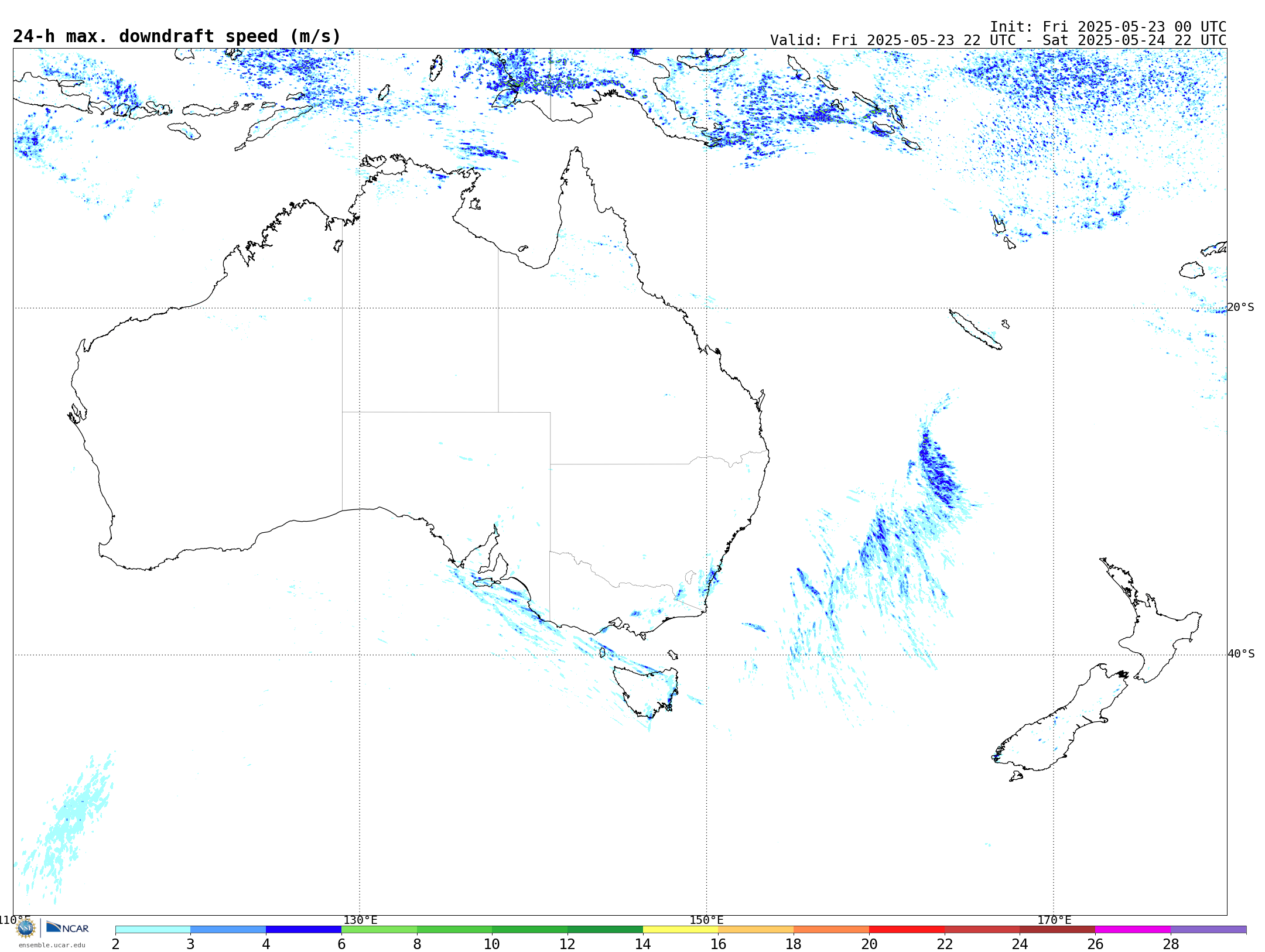Click the colorbar tick label '12'
The image size is (1265, 952).
567,944
